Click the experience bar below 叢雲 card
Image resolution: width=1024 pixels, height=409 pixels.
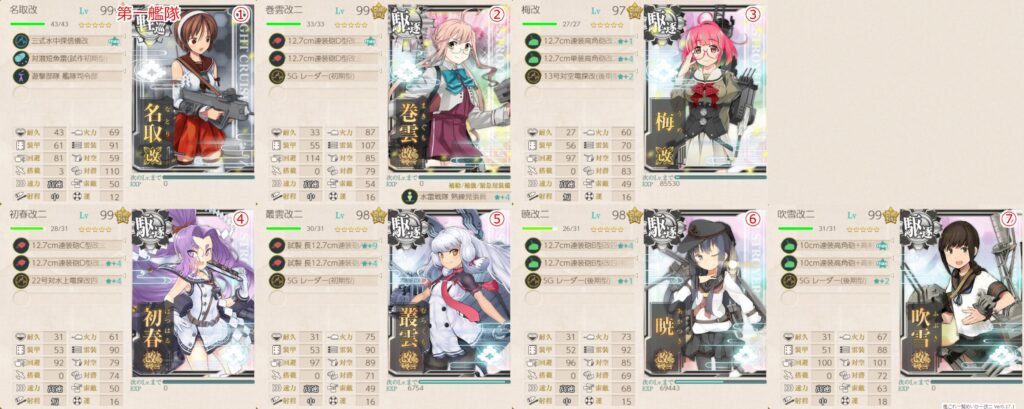464,381
